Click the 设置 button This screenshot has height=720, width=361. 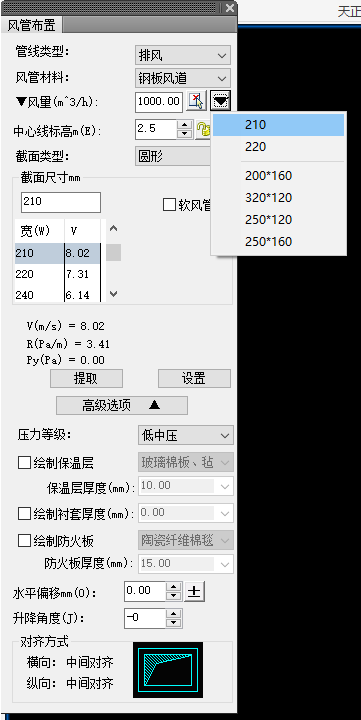pos(194,378)
